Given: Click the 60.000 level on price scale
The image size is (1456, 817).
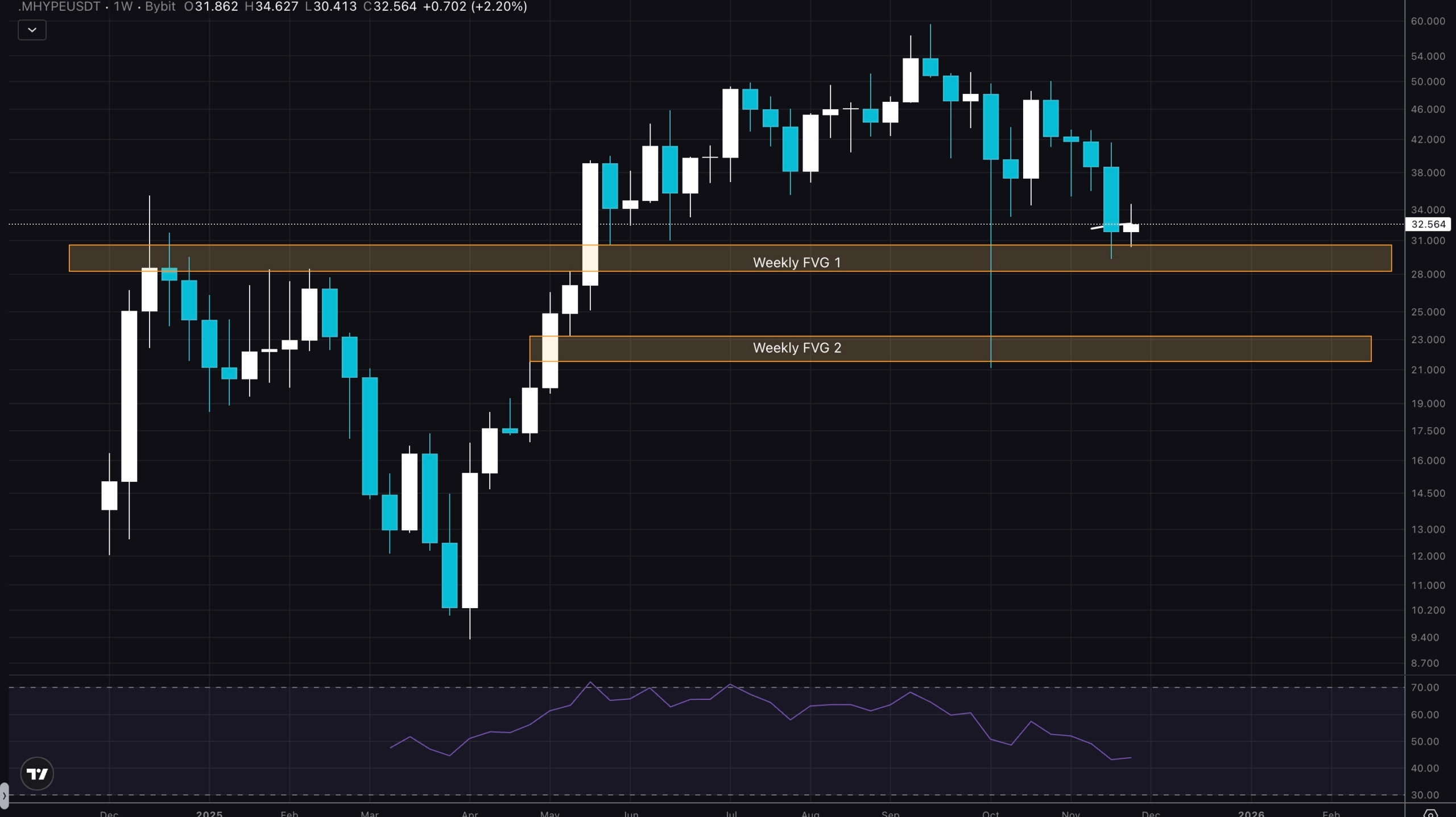Looking at the screenshot, I should 1428,21.
